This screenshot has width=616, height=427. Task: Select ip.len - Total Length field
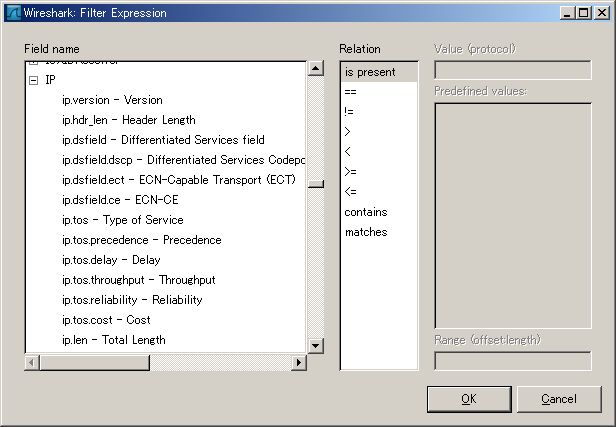(114, 340)
